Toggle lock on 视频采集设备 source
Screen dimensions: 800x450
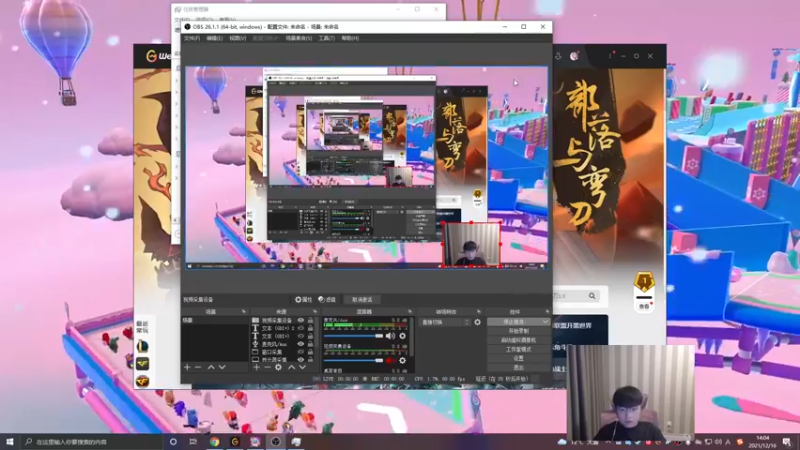tap(310, 320)
